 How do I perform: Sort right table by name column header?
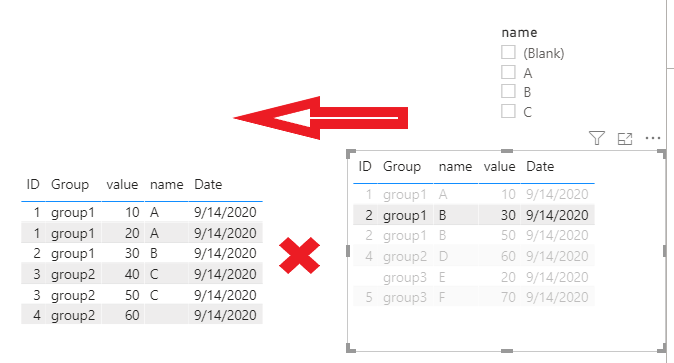[455, 166]
